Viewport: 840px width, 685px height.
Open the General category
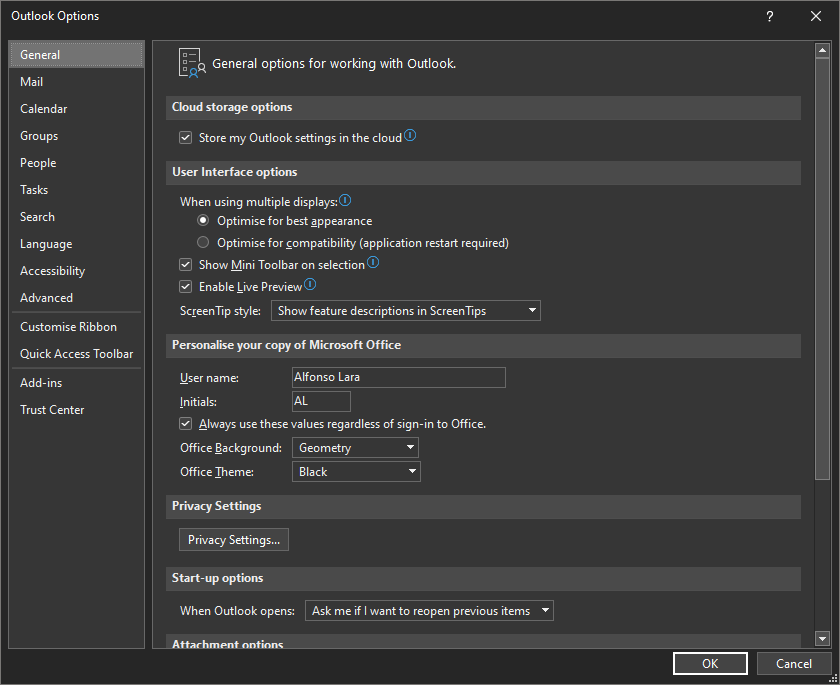[x=77, y=55]
